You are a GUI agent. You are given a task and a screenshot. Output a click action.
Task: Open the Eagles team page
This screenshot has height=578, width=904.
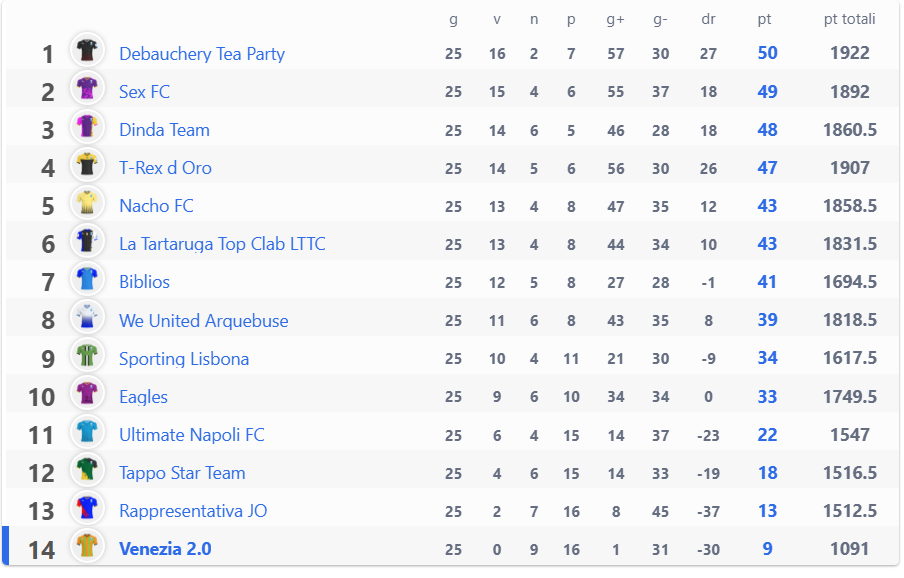pyautogui.click(x=144, y=397)
